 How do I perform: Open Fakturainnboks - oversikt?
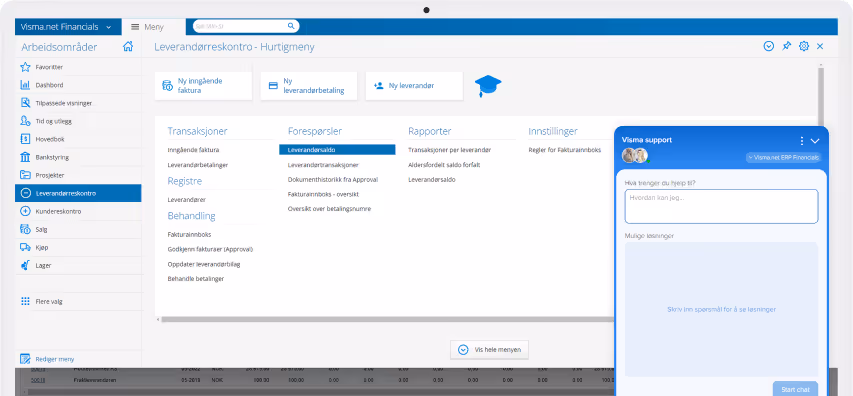[x=323, y=194]
